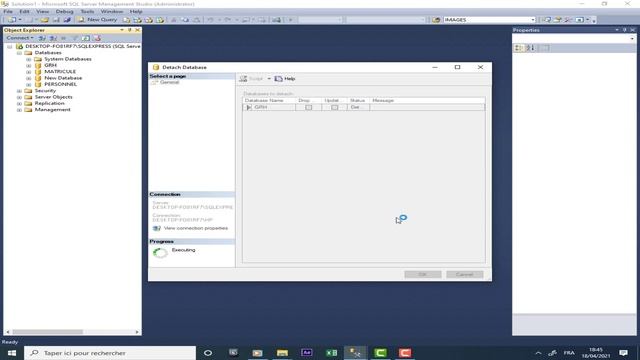640x360 pixels.
Task: Select the GRH row in detach list
Action: pos(363,107)
